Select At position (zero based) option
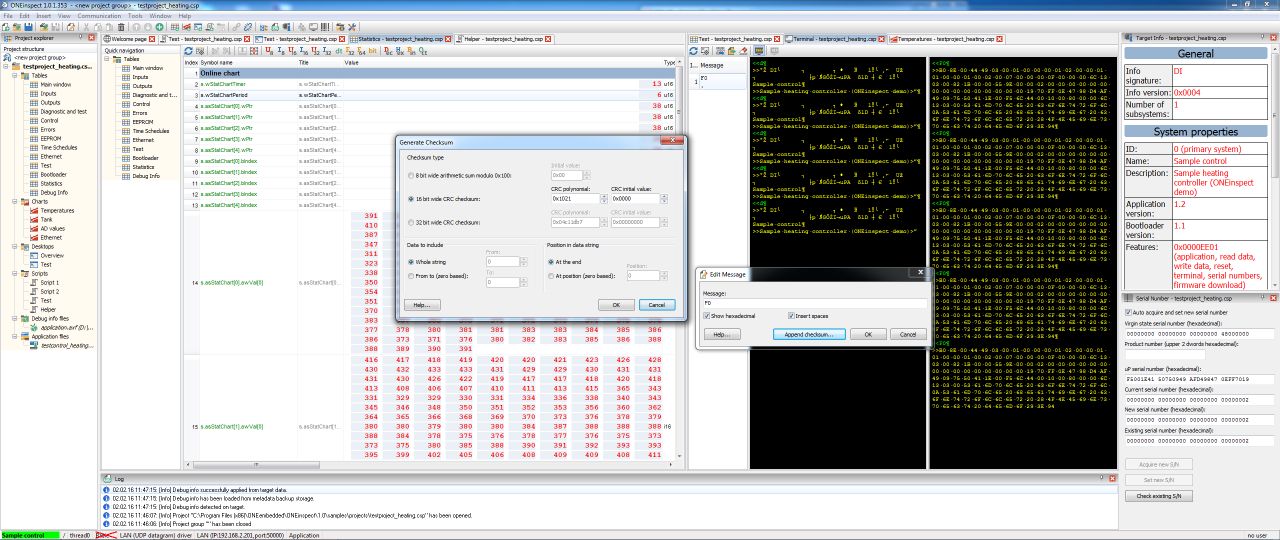The width and height of the screenshot is (1280, 540). (x=551, y=275)
